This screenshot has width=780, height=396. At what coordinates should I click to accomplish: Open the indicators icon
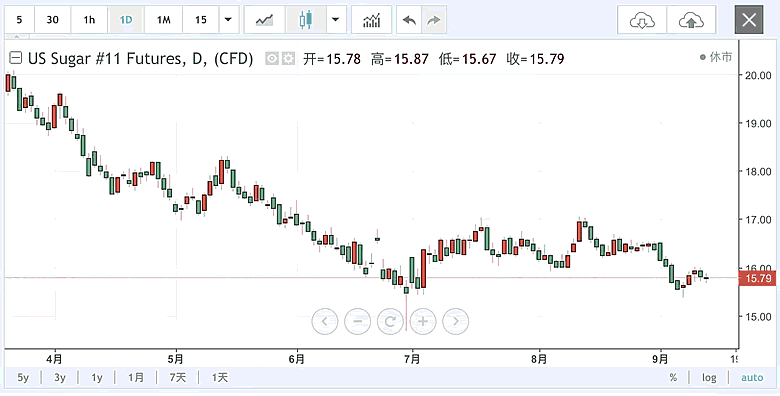click(372, 20)
